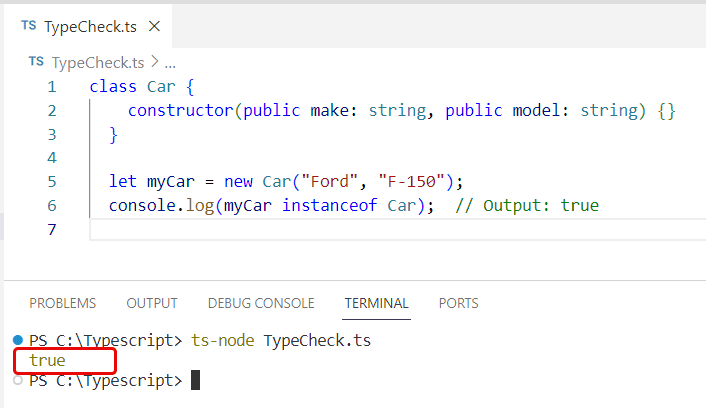
Task: Select the TERMINAL panel tab
Action: (376, 303)
